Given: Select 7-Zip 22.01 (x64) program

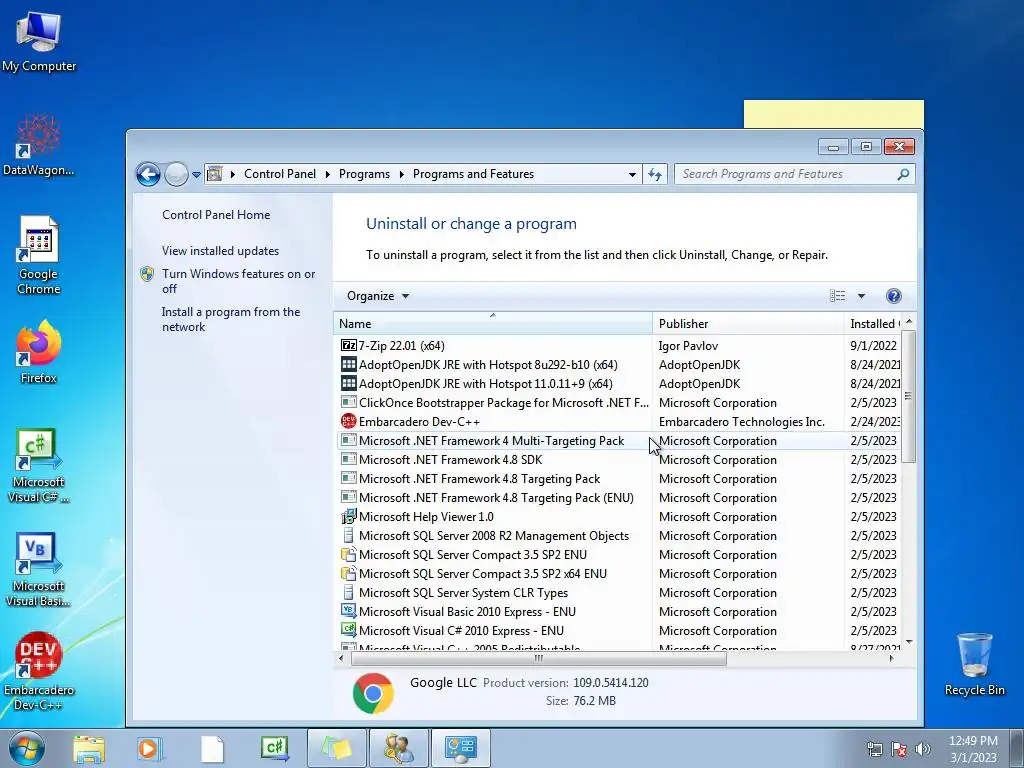Looking at the screenshot, I should [x=618, y=345].
